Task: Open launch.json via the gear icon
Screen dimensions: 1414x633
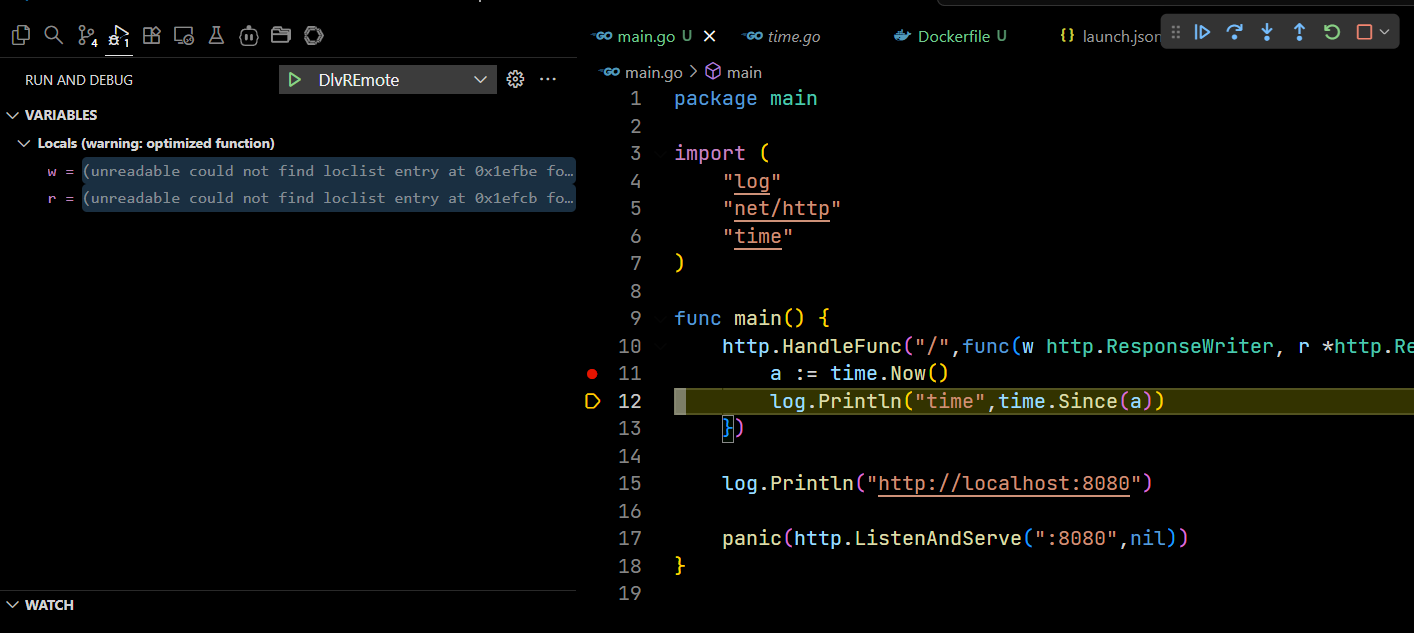Action: 516,80
